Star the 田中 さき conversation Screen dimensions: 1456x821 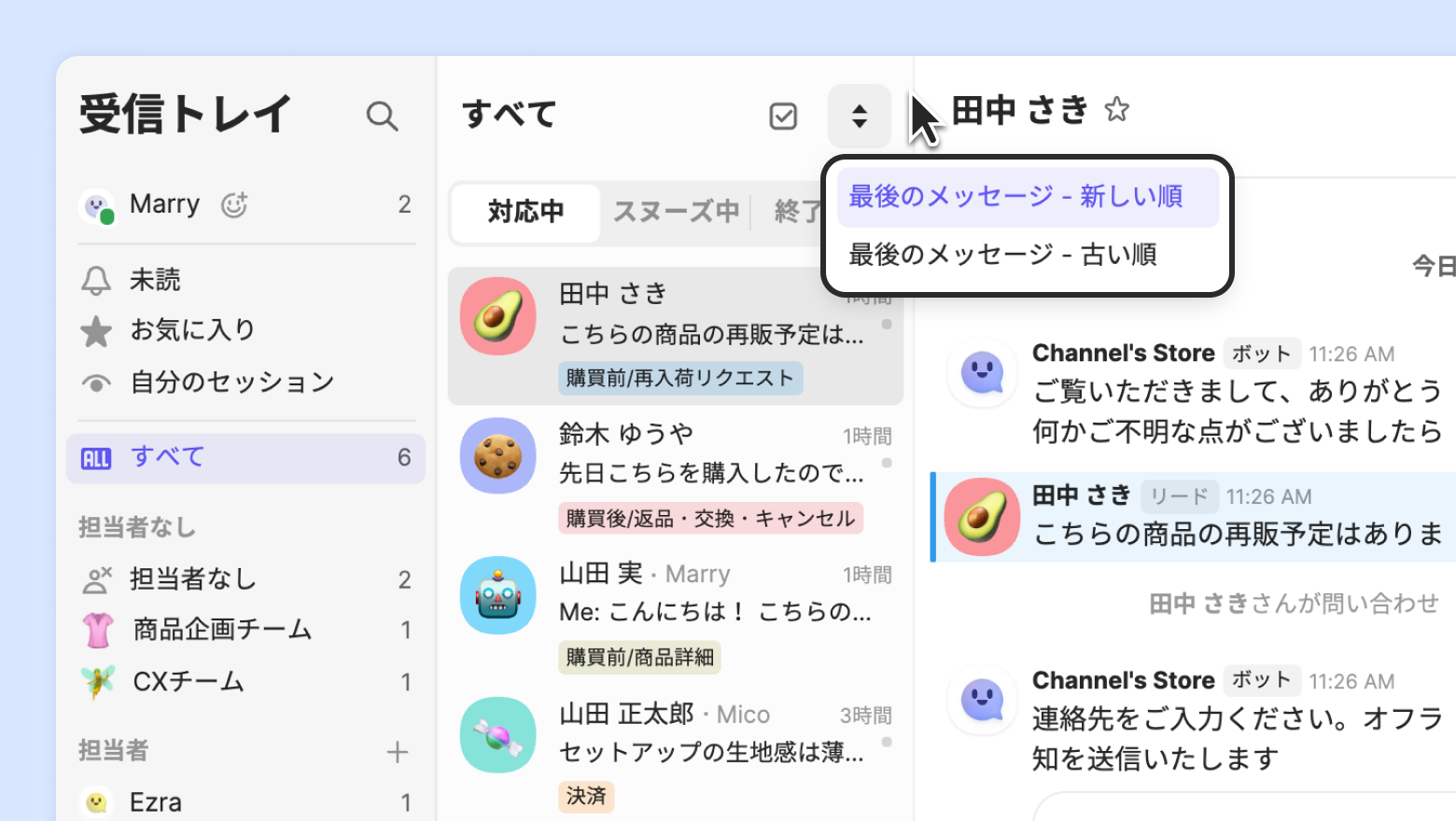[1116, 110]
